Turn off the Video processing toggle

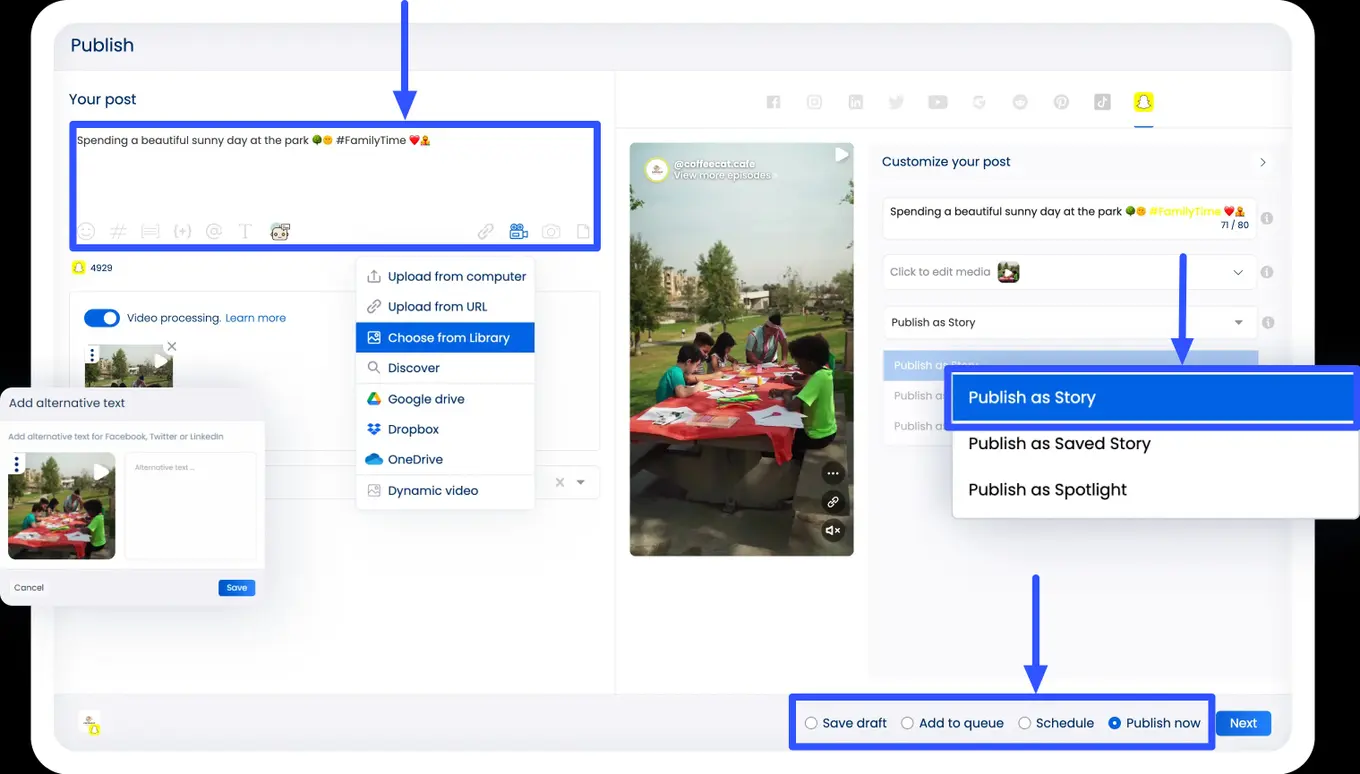(x=101, y=317)
